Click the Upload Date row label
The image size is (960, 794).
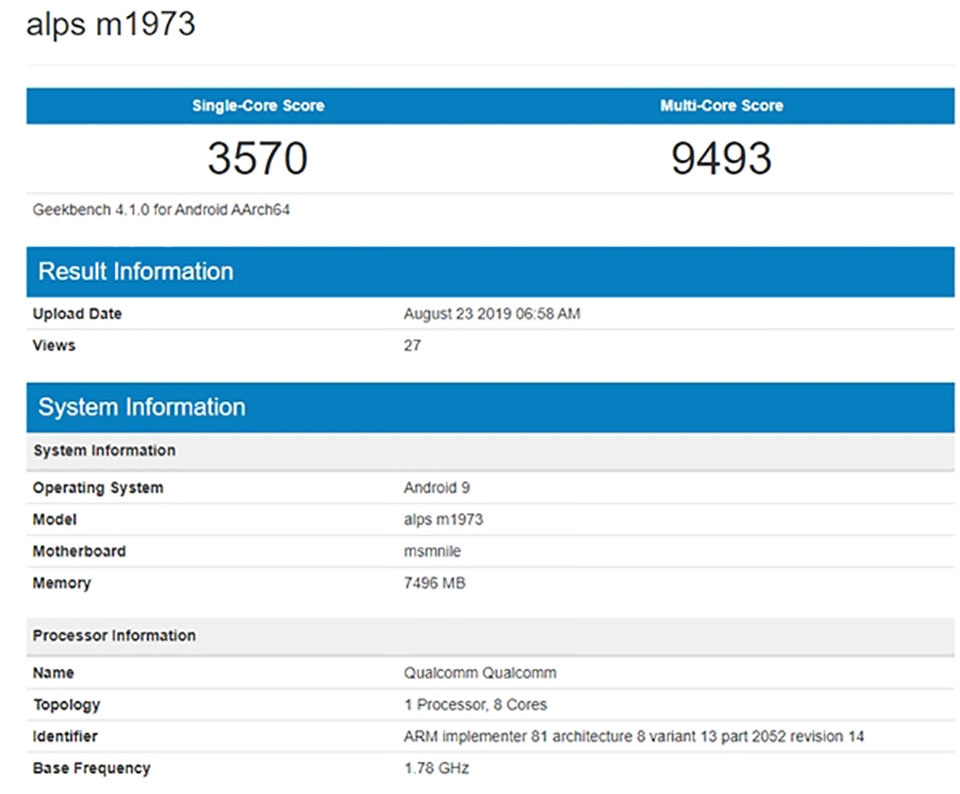click(76, 313)
